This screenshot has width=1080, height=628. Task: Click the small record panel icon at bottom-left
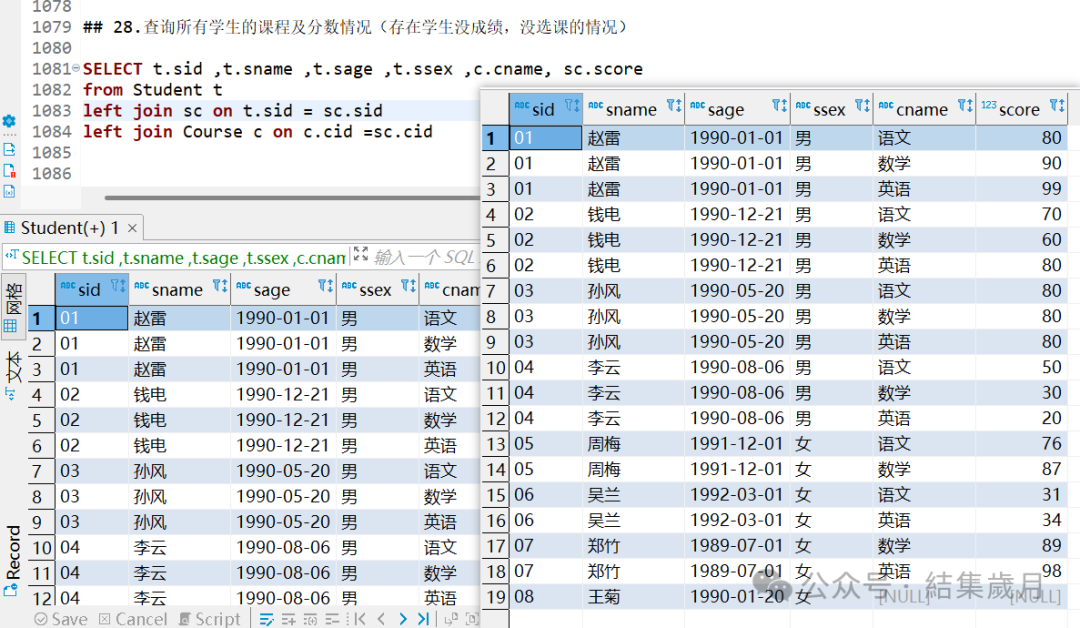[x=10, y=590]
